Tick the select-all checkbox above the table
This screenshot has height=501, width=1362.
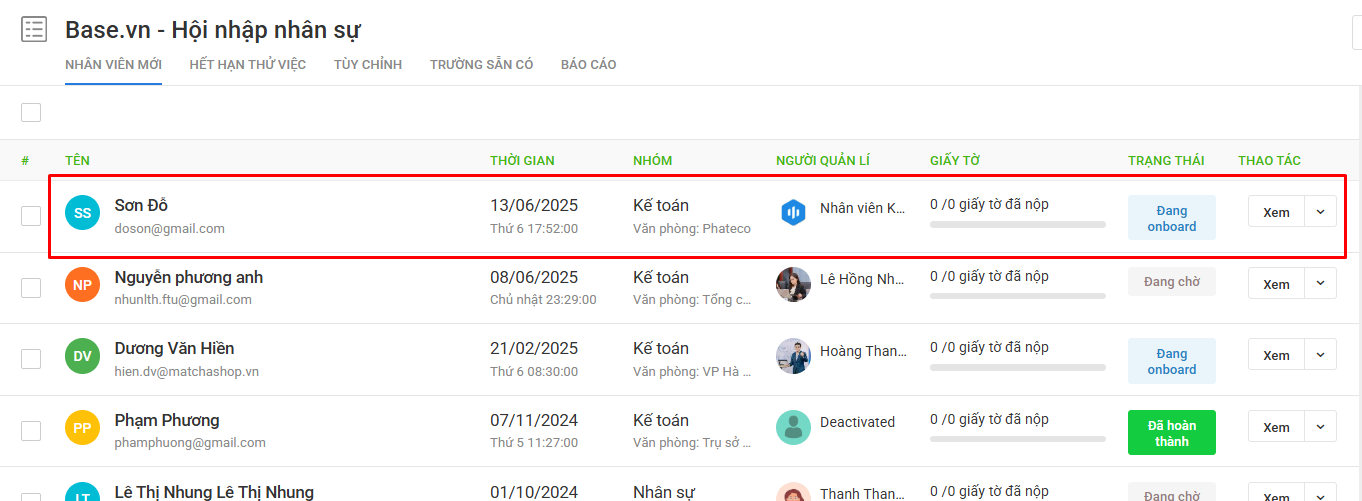31,112
